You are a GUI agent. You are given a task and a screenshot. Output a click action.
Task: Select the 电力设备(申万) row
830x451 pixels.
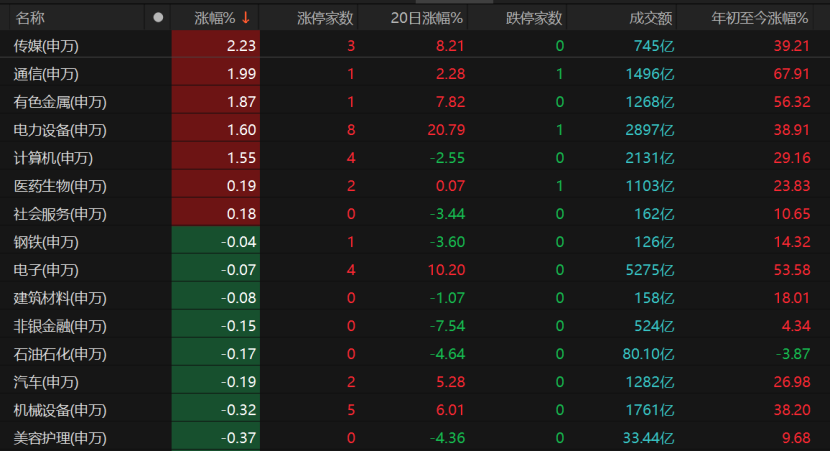click(x=415, y=130)
